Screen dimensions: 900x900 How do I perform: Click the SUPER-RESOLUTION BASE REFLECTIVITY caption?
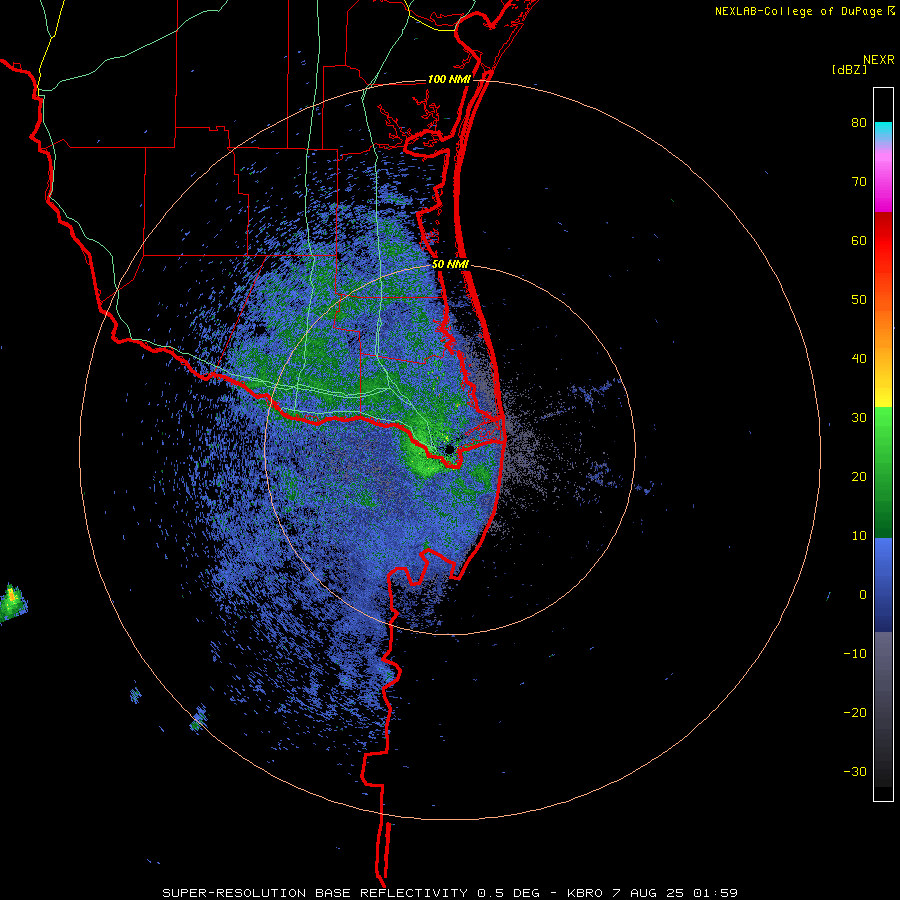coord(314,893)
